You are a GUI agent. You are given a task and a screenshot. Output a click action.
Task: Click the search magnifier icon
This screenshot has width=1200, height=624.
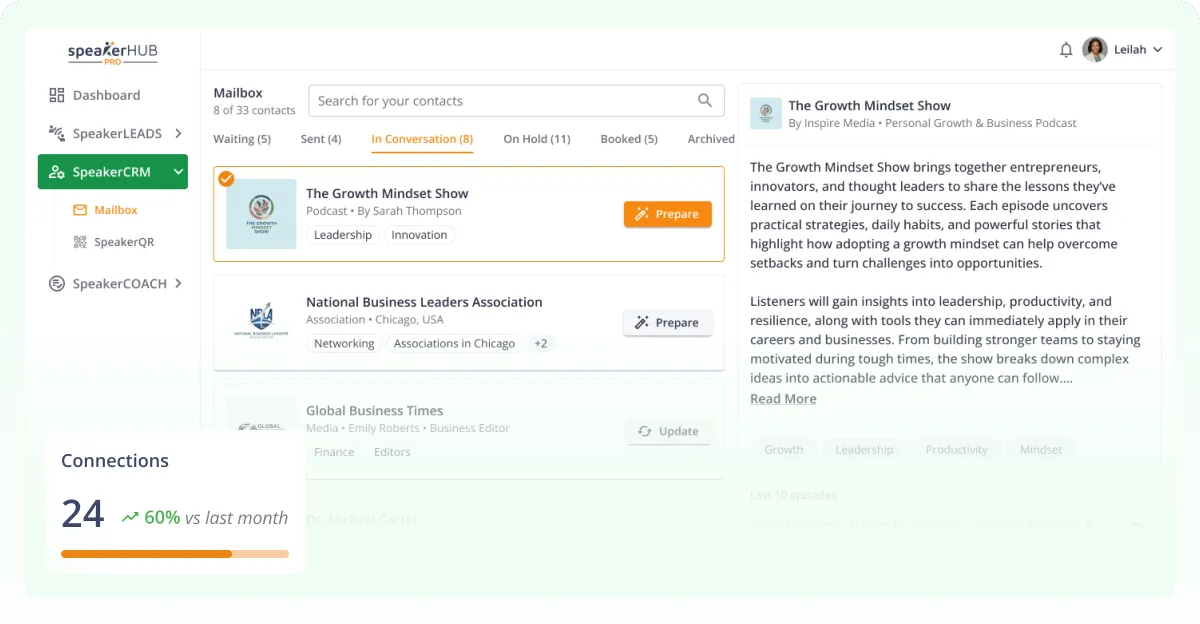[705, 100]
